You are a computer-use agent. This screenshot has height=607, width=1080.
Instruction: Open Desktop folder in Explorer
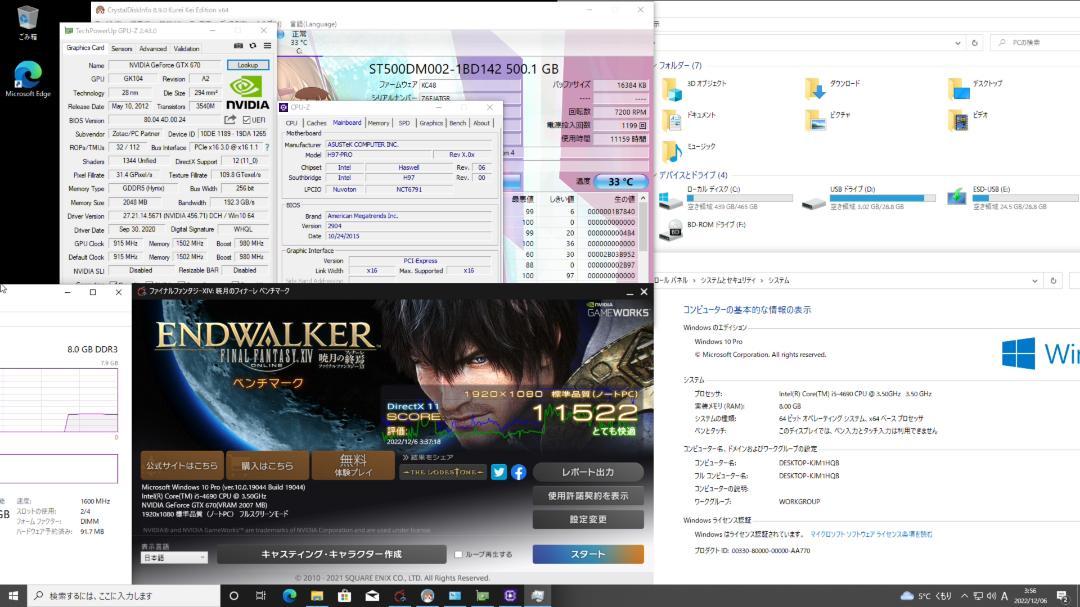(975, 88)
